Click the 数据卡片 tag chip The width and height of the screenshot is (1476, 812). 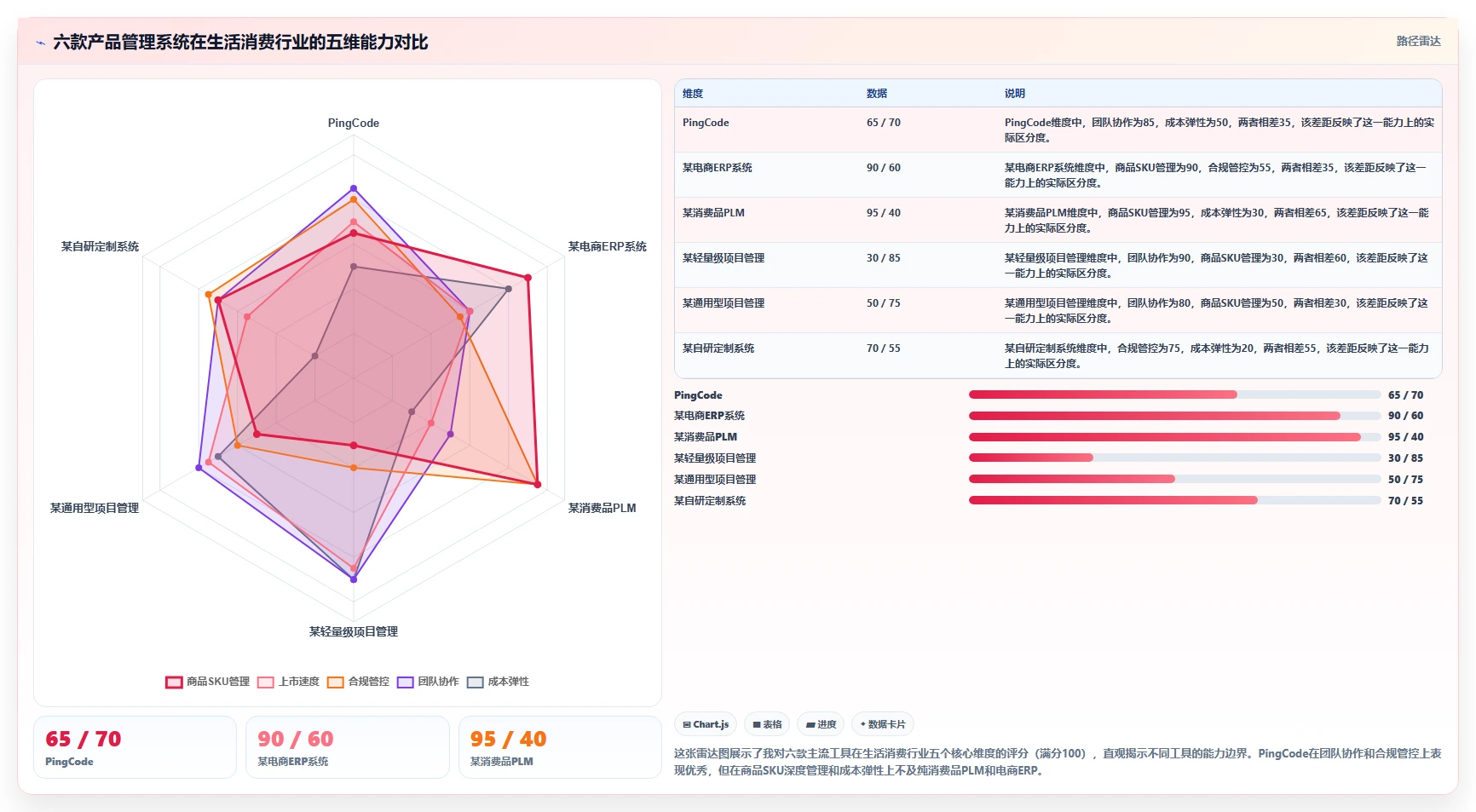coord(883,724)
